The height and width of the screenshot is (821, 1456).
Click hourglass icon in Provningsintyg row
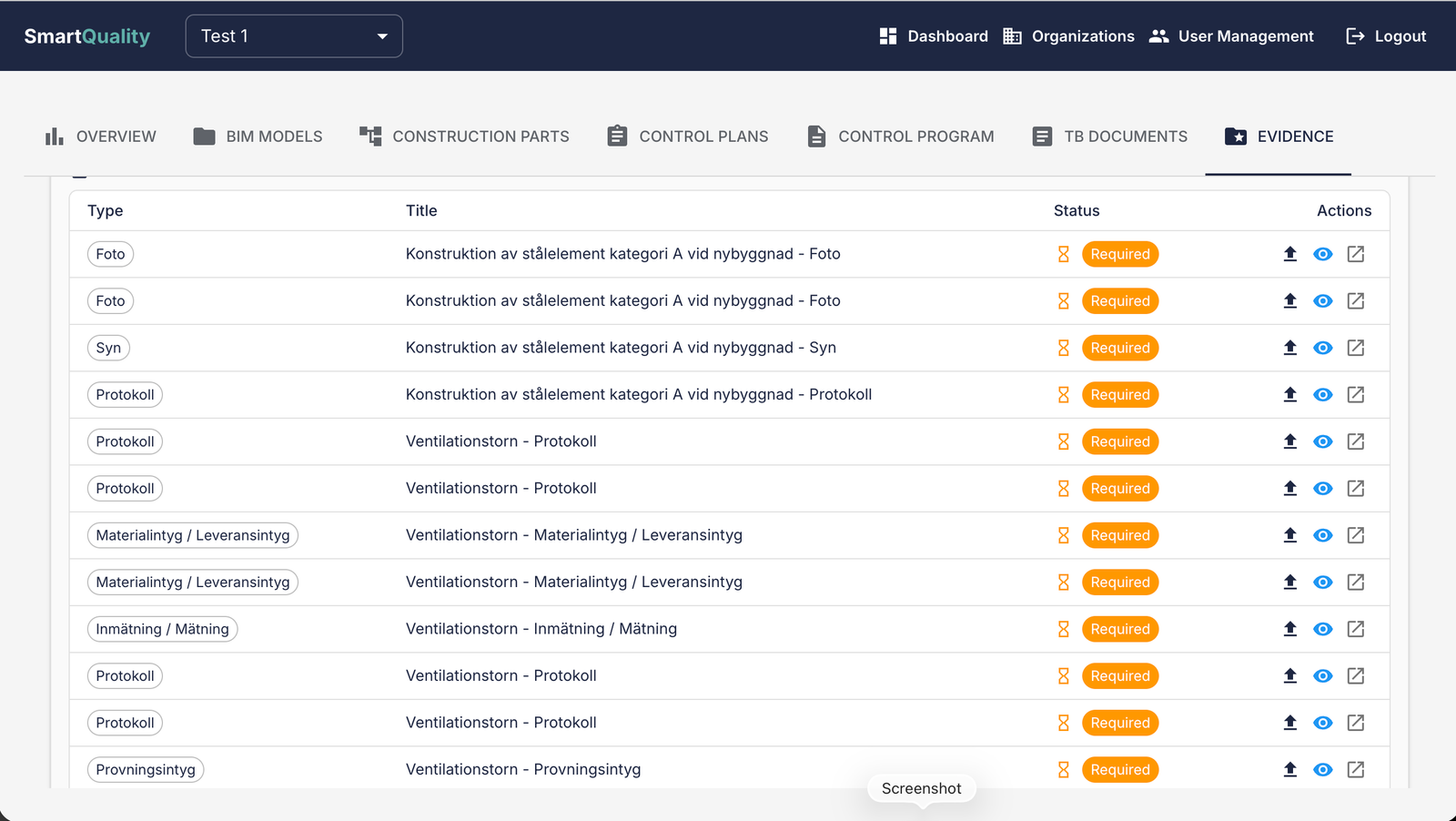1063,769
